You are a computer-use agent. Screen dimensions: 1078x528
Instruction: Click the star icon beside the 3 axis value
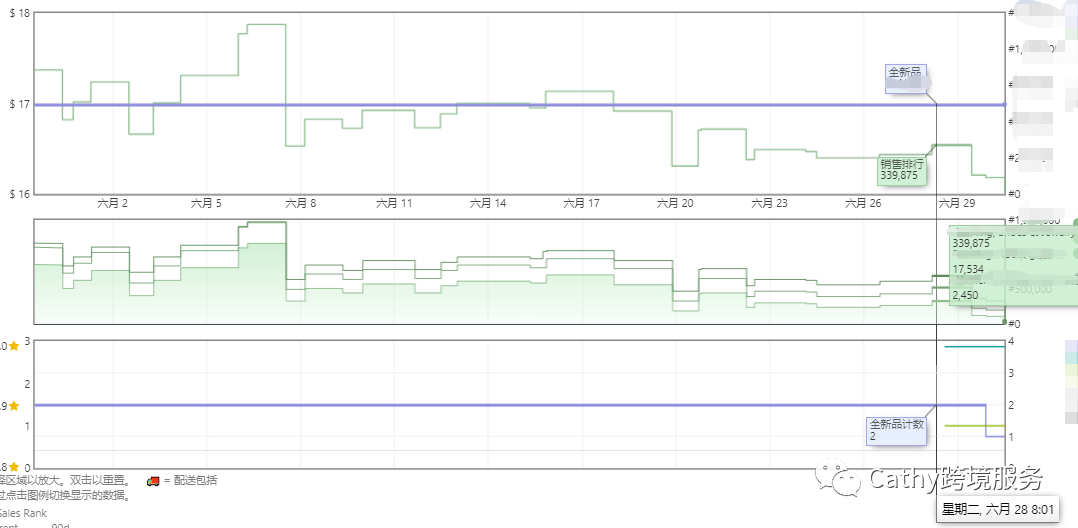pos(14,346)
